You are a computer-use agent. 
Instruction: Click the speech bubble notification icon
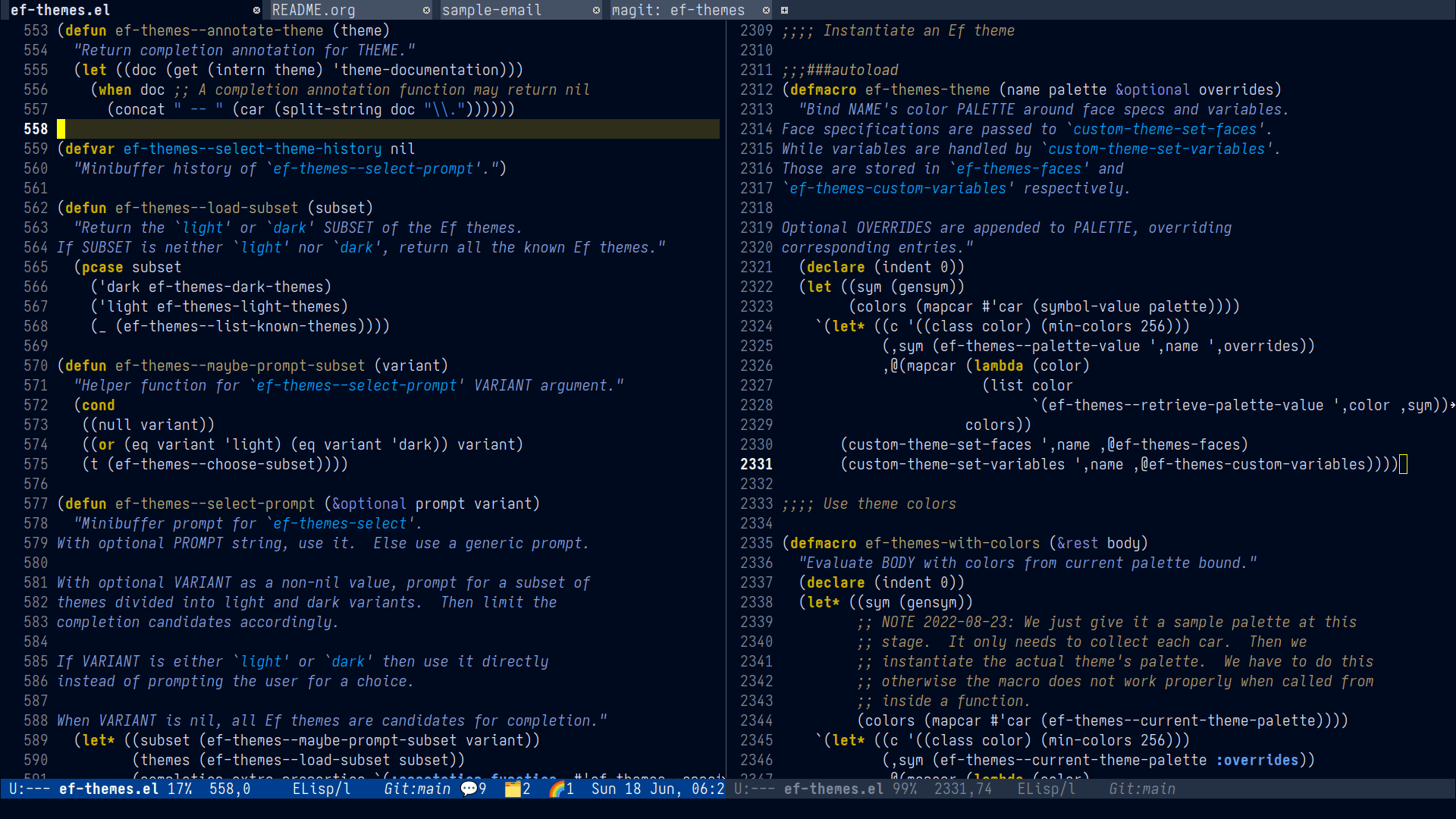coord(469,789)
